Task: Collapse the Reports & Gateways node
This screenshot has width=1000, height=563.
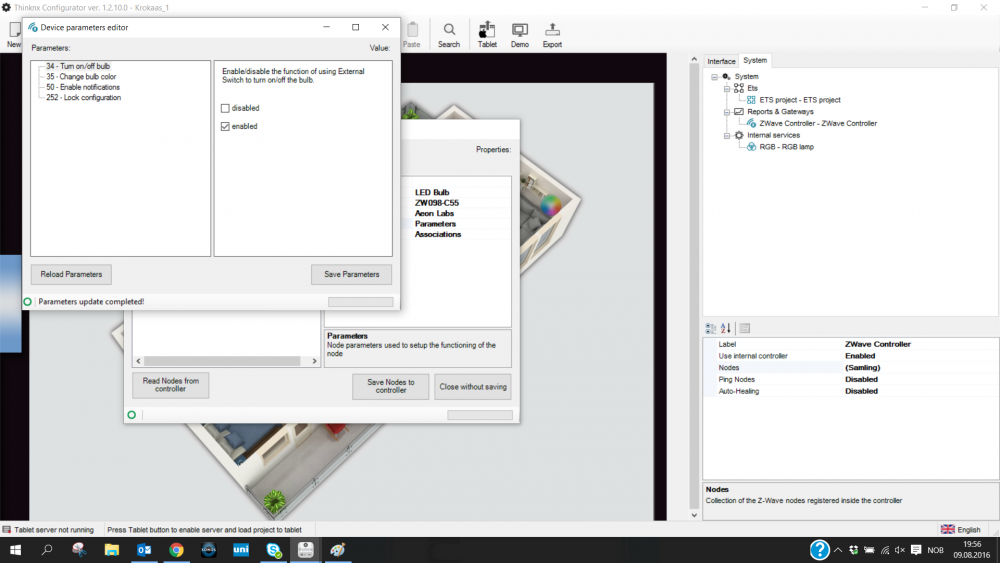Action: pos(727,112)
